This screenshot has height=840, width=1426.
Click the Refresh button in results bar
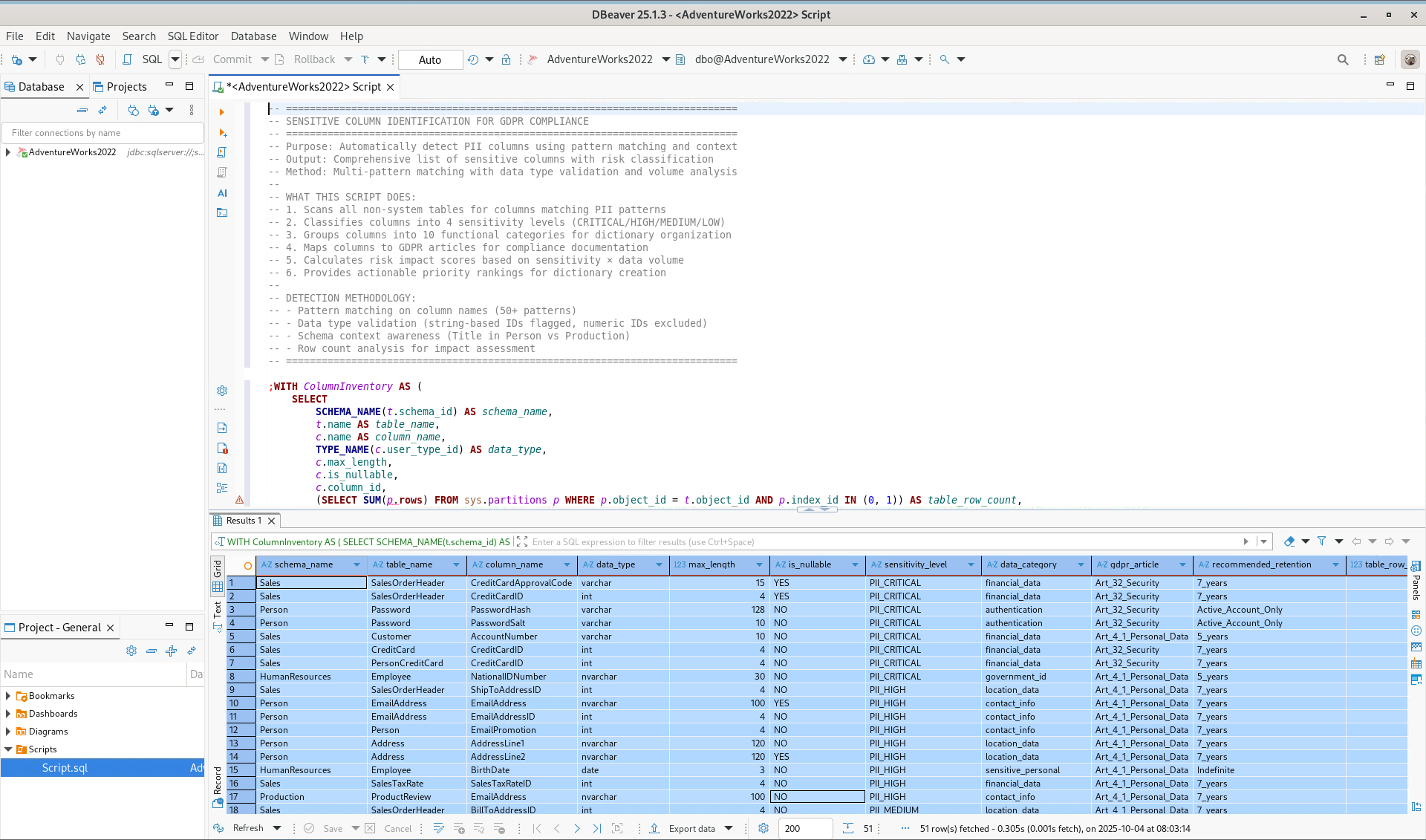(247, 828)
